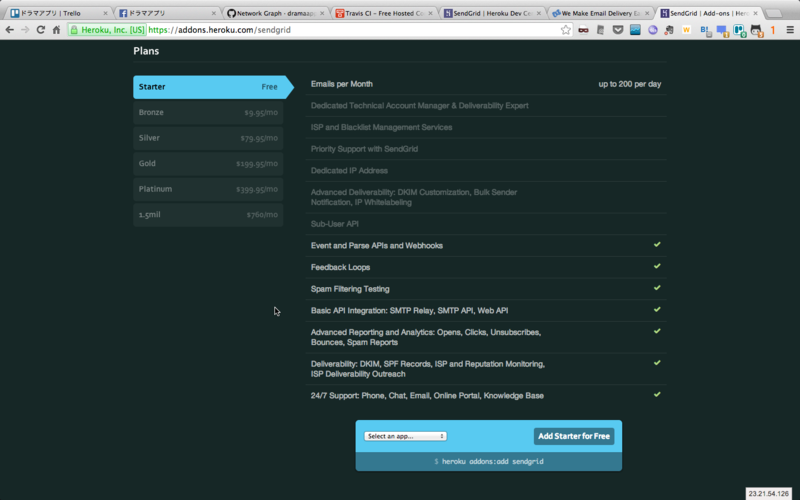
Task: Click the browser forward arrow
Action: click(x=25, y=30)
